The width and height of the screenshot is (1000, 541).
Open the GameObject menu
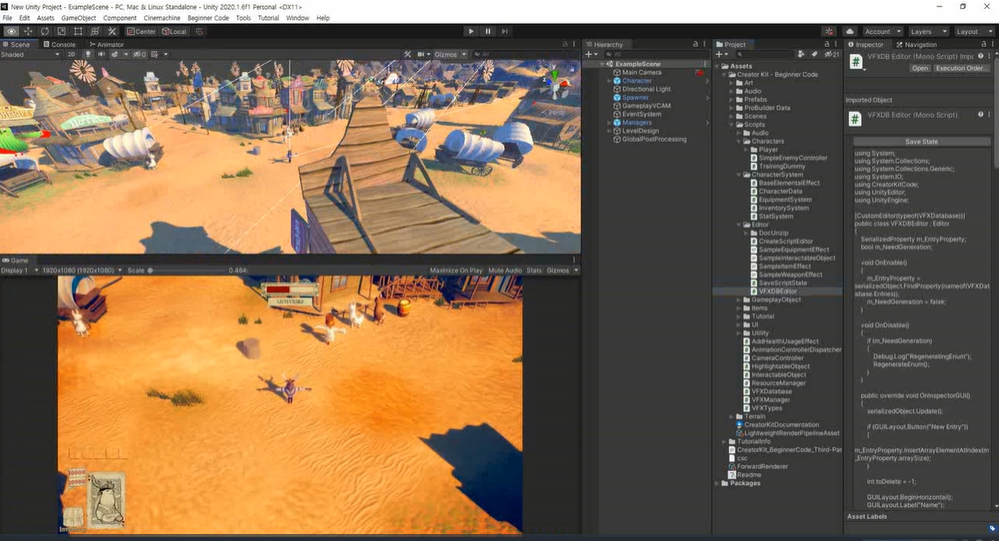(x=78, y=18)
